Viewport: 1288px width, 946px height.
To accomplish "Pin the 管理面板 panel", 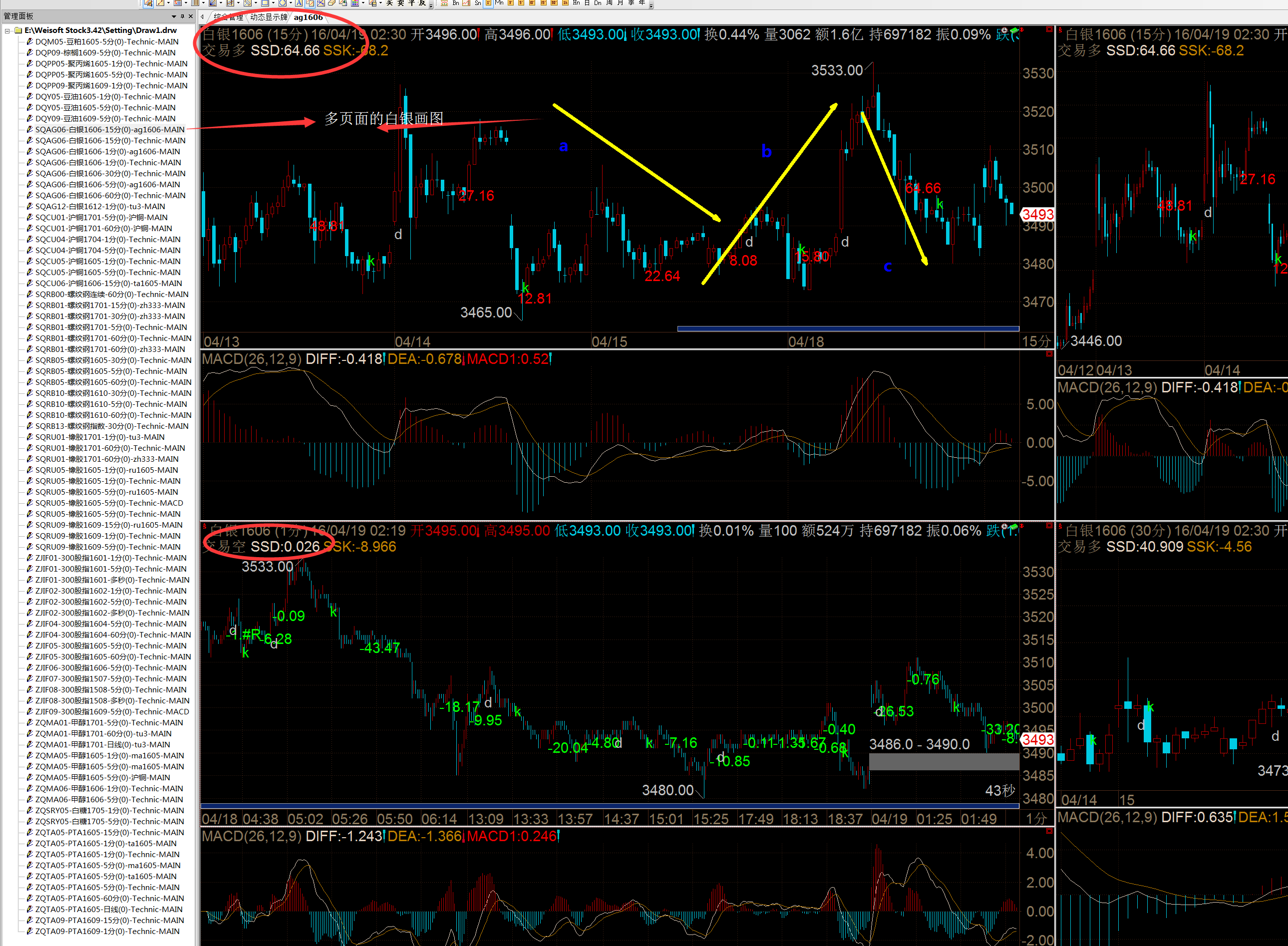I will 182,16.
